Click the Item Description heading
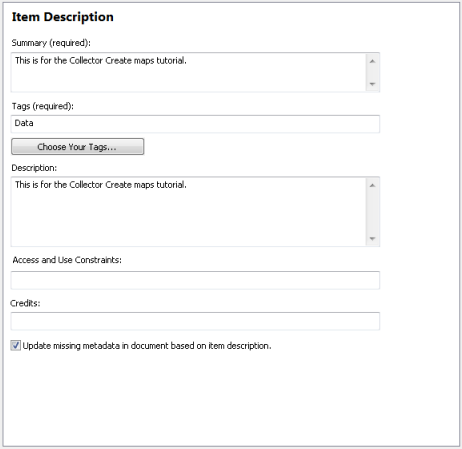 (x=63, y=17)
